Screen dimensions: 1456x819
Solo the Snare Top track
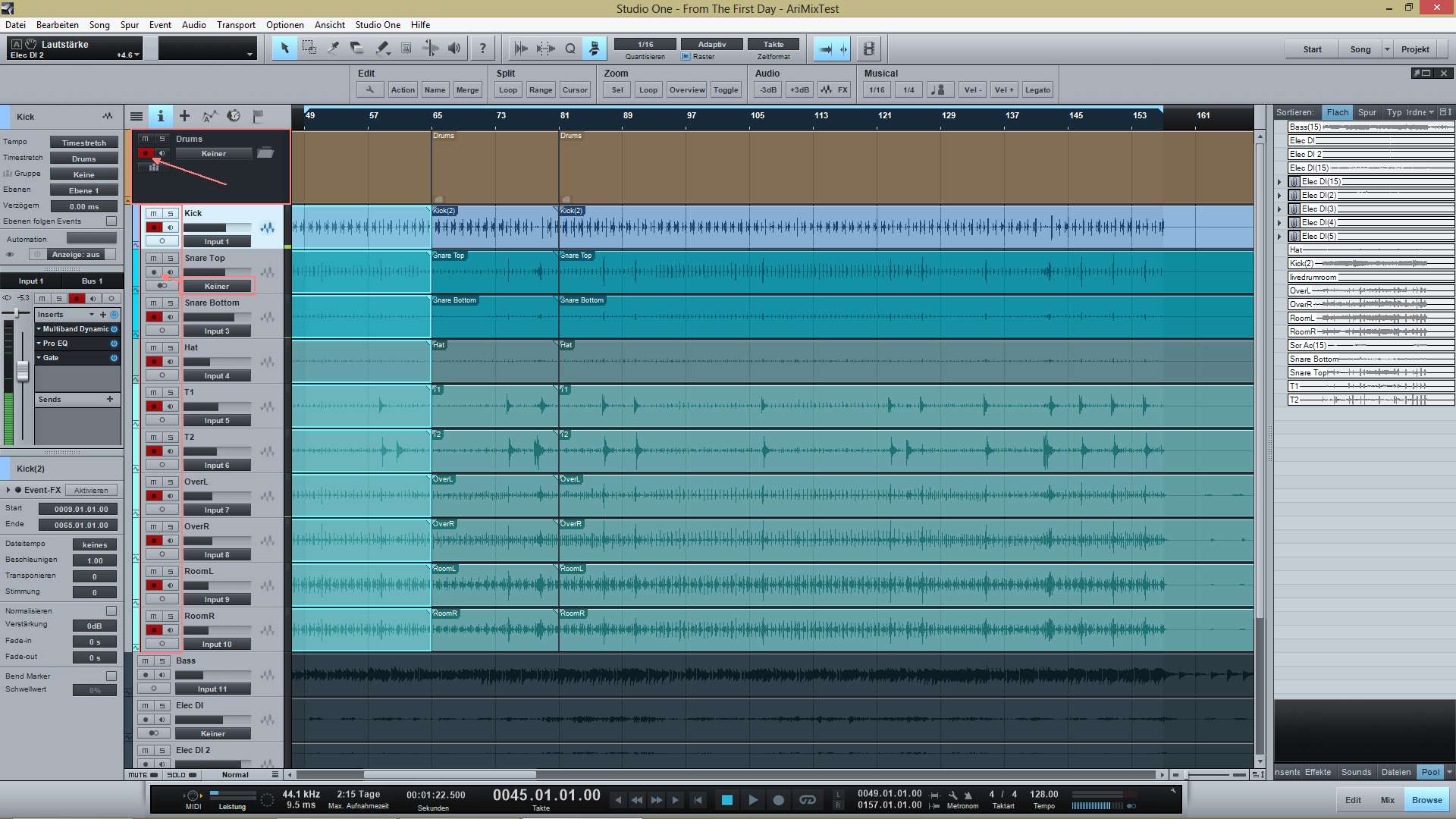171,258
